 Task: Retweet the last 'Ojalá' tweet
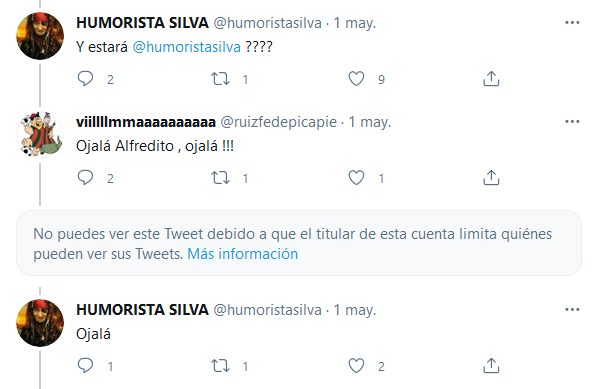[220, 366]
